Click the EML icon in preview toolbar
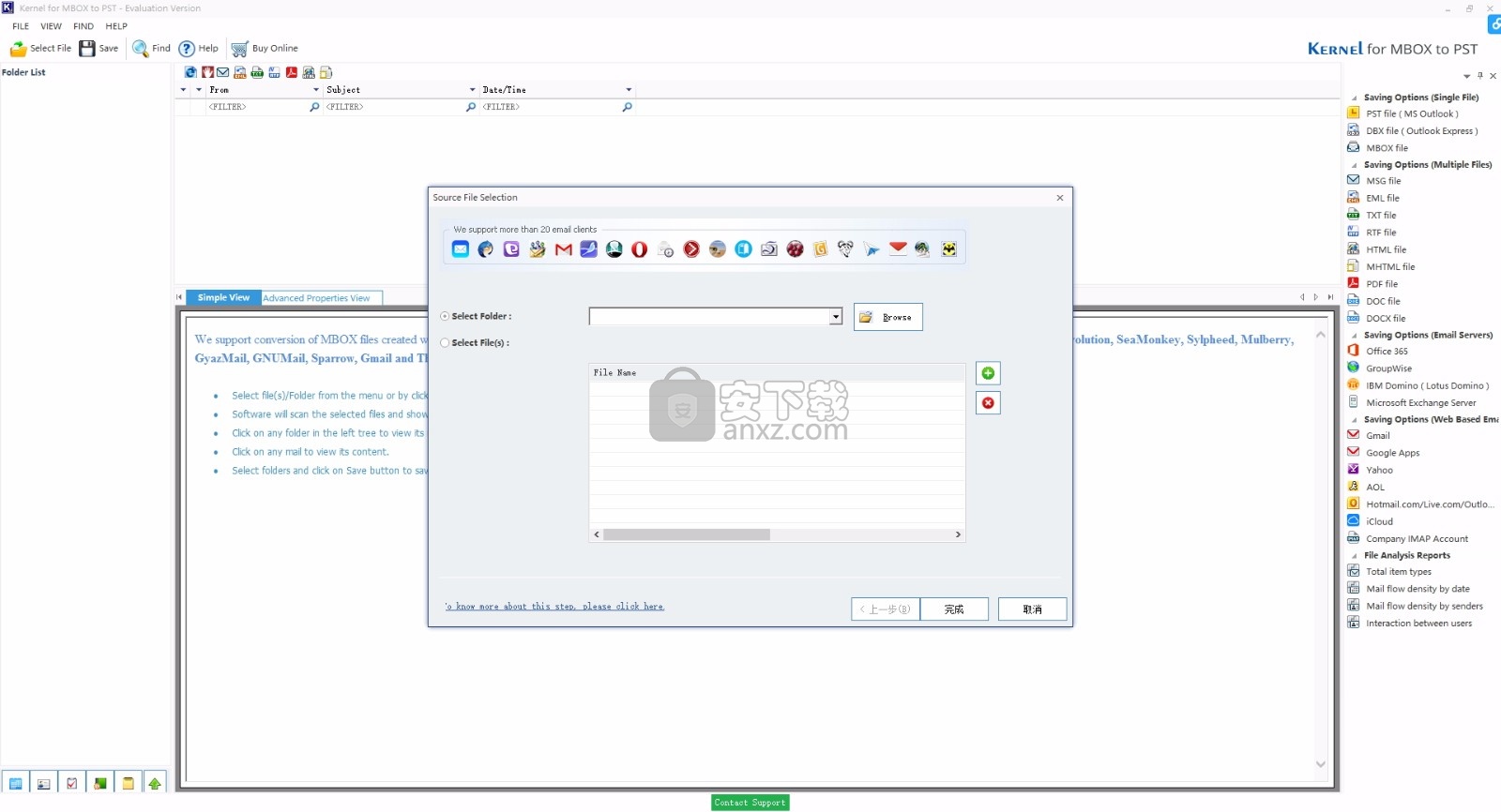 coord(240,72)
